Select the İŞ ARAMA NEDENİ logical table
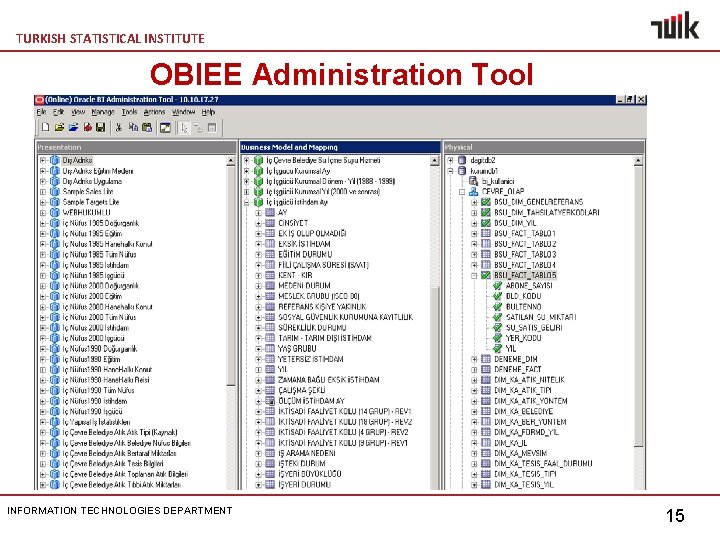 pyautogui.click(x=307, y=453)
